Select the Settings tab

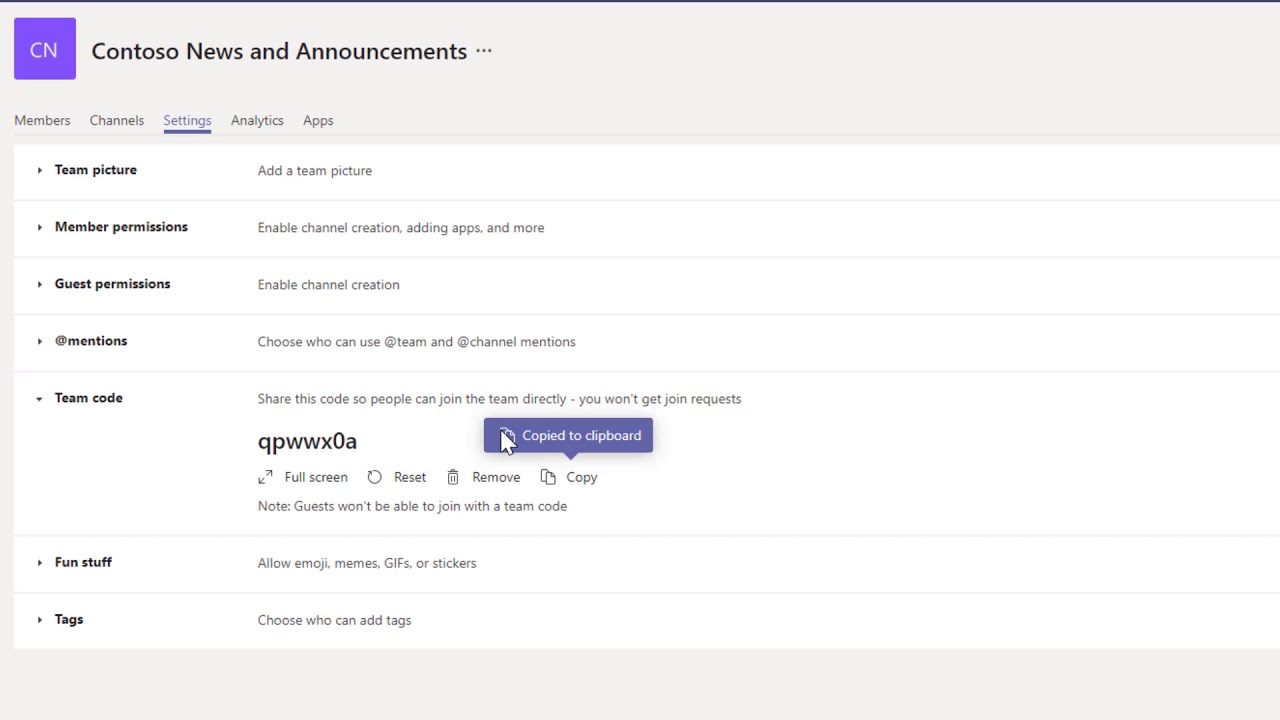click(187, 120)
